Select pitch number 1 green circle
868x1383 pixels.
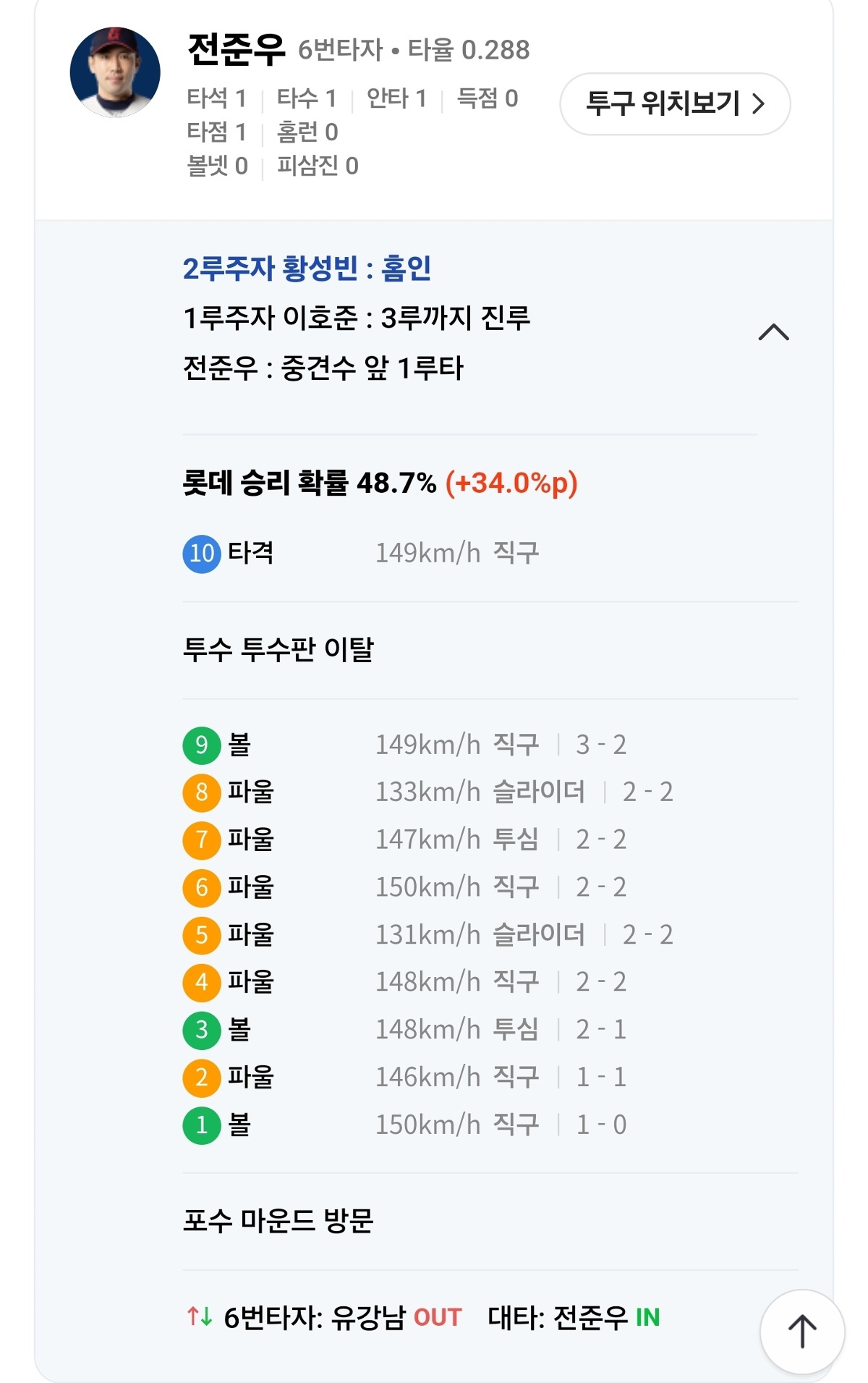[x=201, y=1125]
